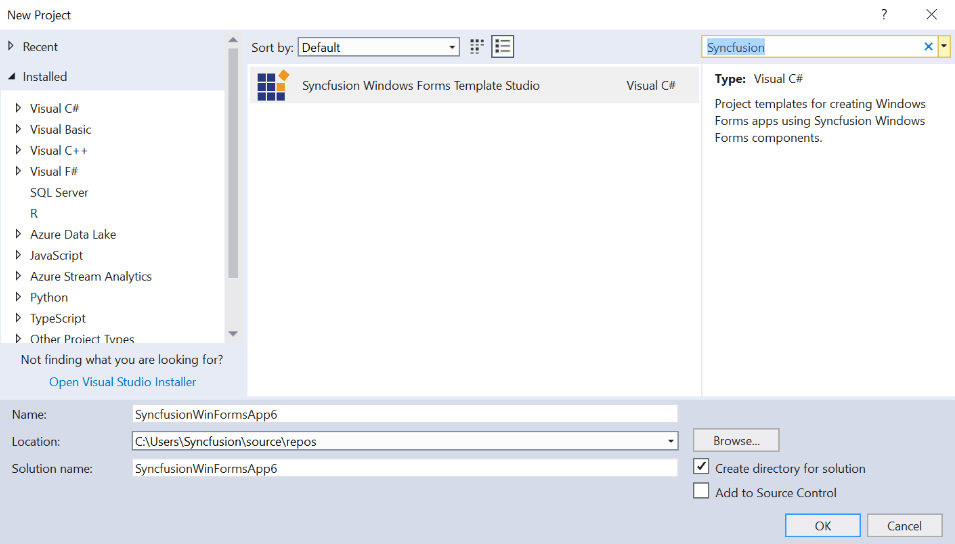Click the Browse... button
The image size is (955, 544).
[736, 440]
